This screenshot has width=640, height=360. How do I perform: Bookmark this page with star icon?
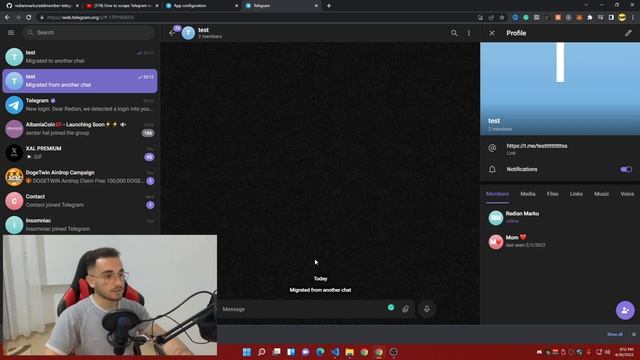point(502,18)
